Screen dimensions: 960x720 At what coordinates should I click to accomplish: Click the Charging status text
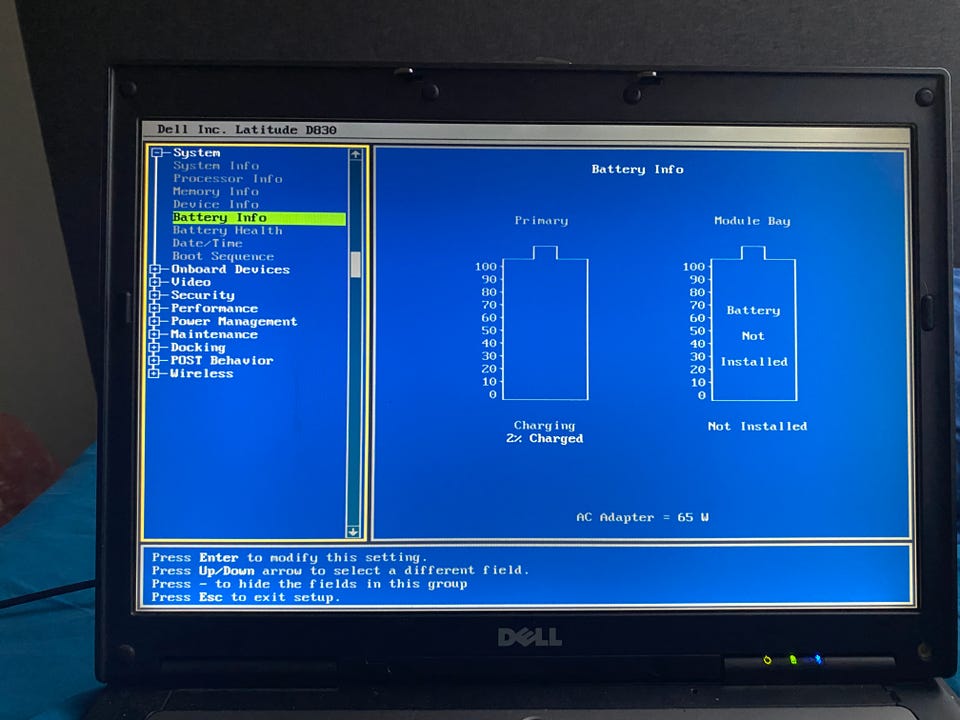tap(544, 426)
